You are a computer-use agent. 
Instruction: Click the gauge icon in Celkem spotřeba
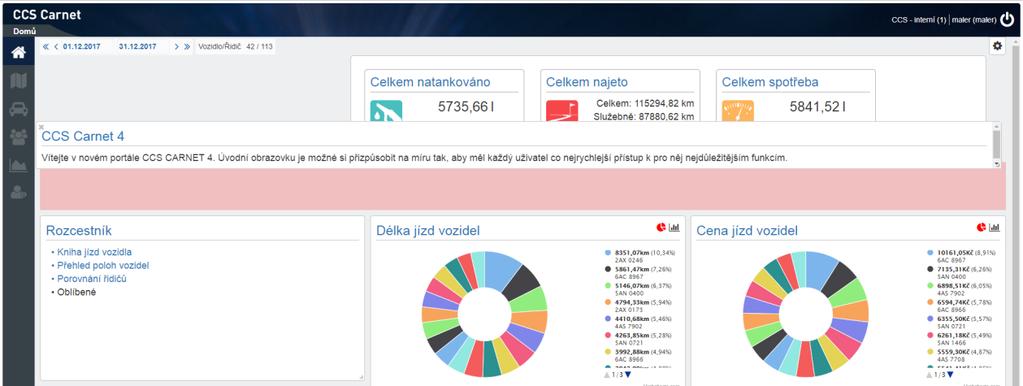(x=738, y=111)
